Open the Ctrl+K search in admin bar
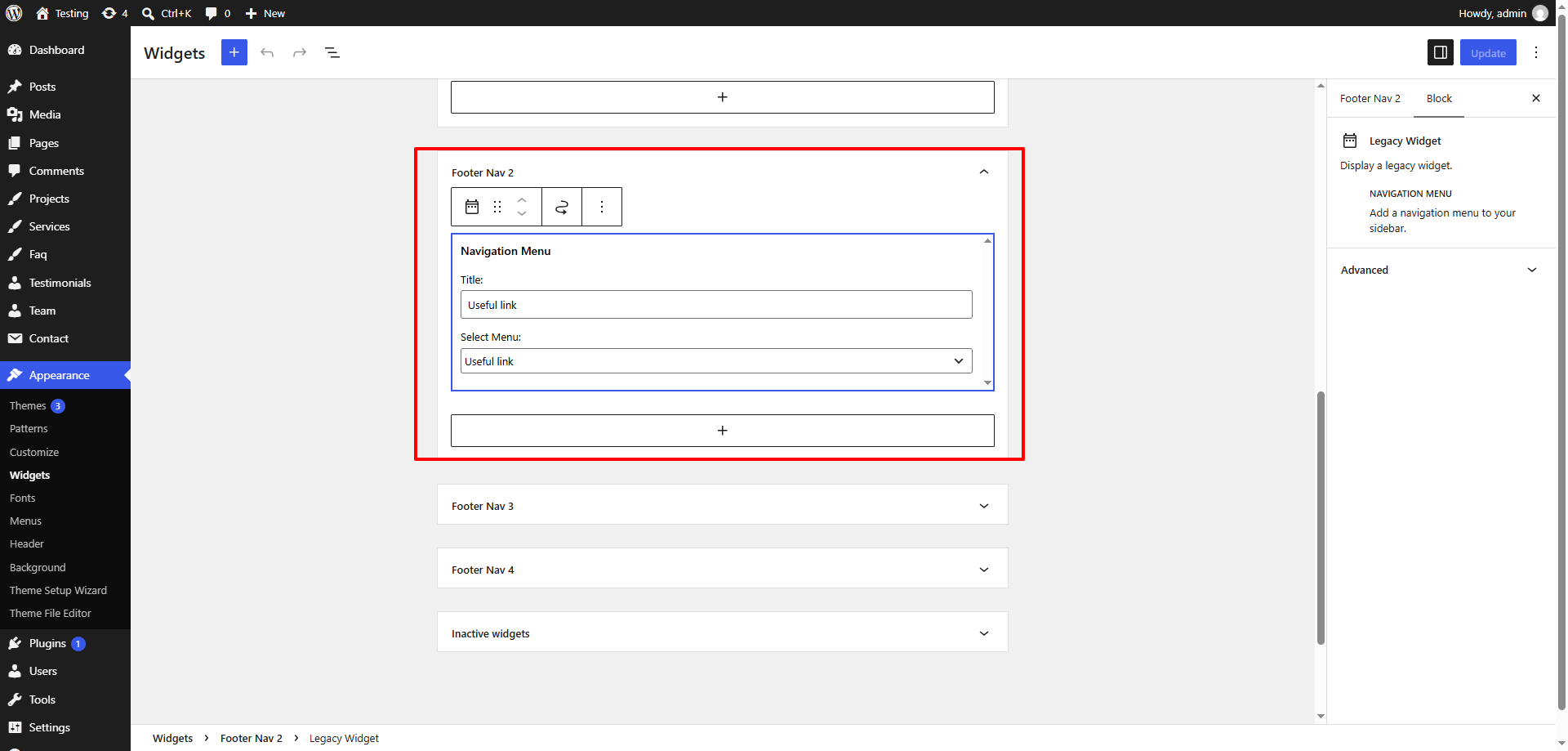The height and width of the screenshot is (751, 1568). click(167, 13)
